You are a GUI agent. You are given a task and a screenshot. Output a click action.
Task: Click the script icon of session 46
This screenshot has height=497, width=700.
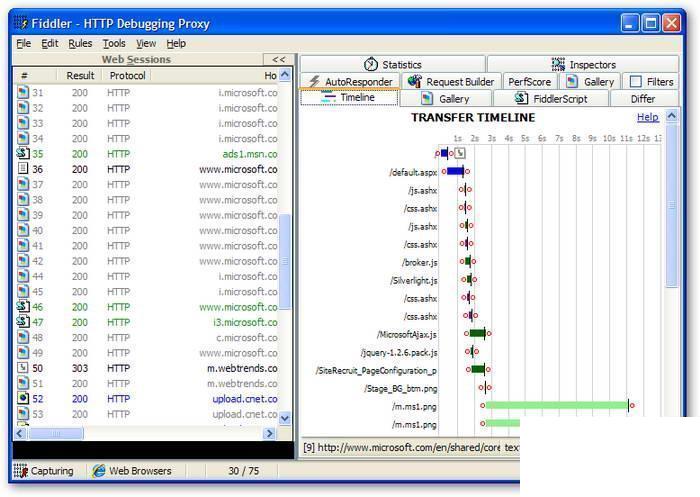click(x=23, y=306)
